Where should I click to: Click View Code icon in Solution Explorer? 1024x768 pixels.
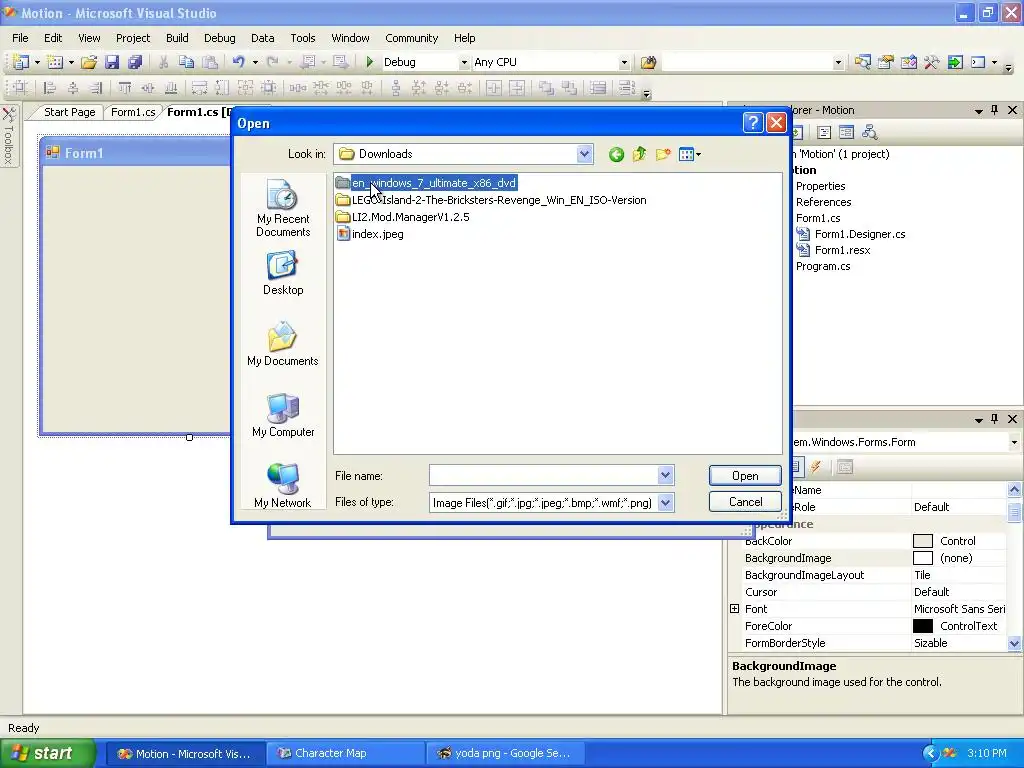tap(824, 133)
